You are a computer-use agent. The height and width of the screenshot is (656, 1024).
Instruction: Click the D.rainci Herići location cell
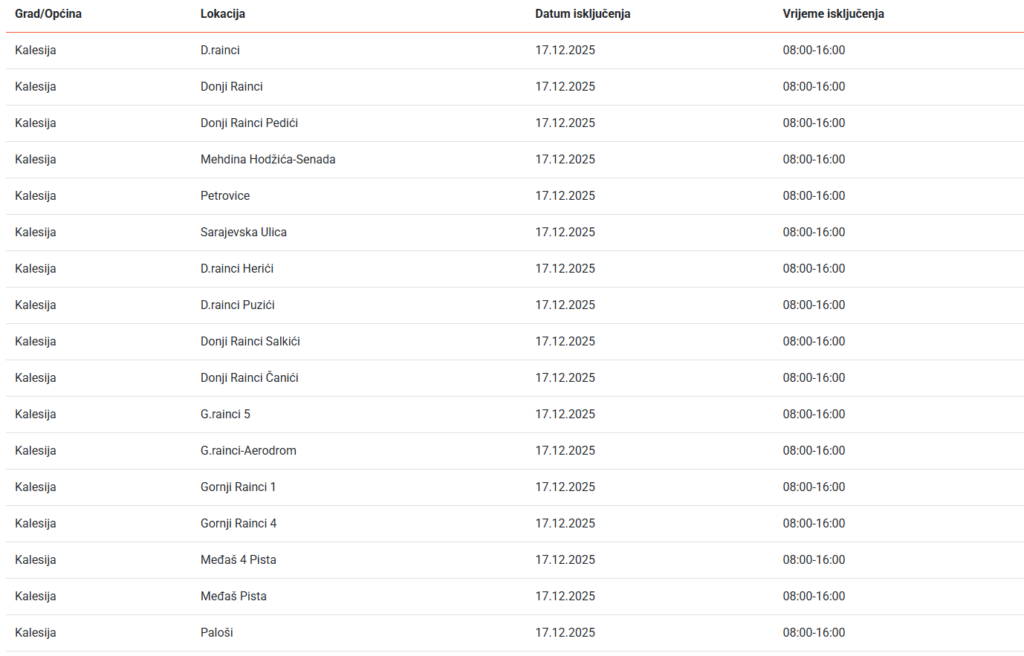[x=237, y=268]
